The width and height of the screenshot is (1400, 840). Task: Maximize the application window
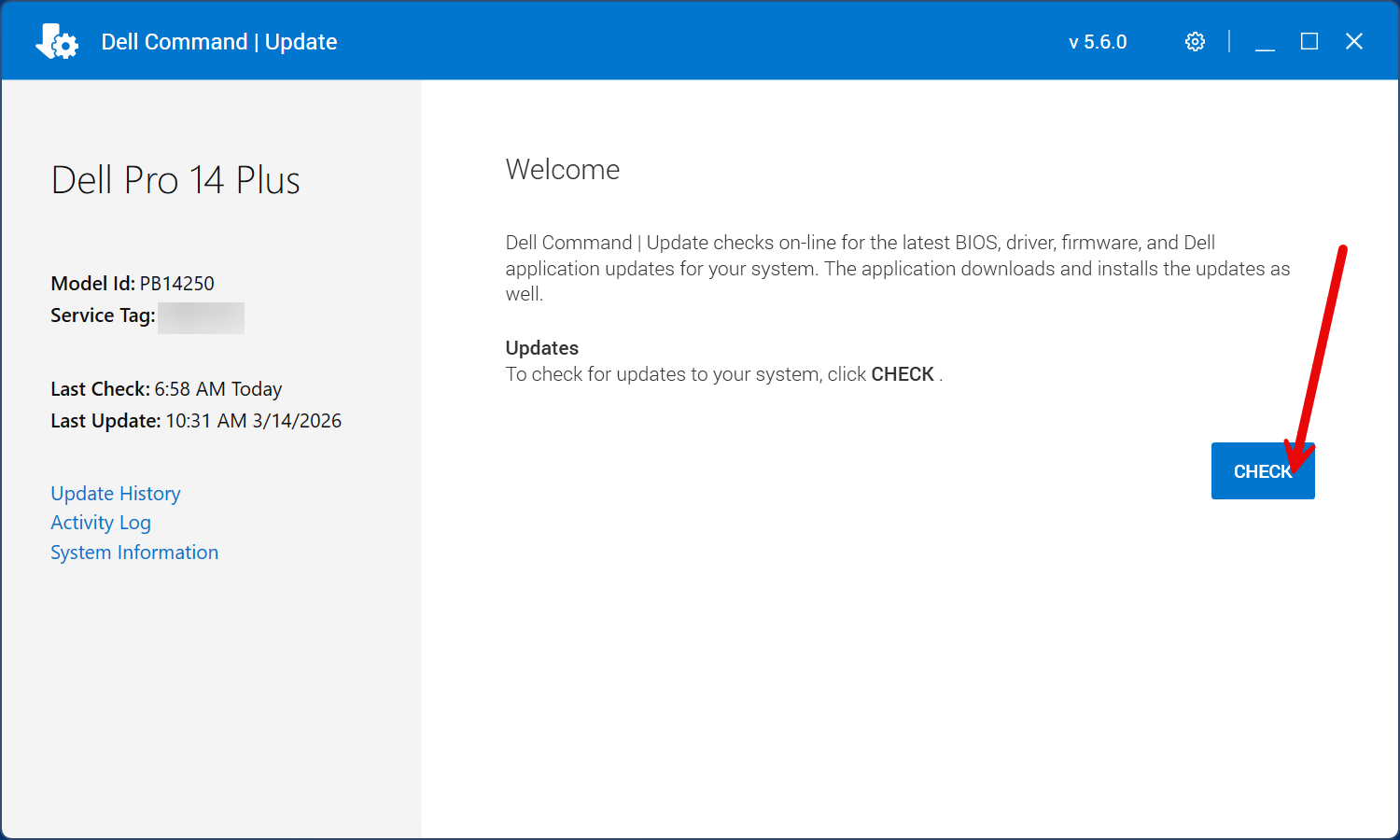coord(1309,42)
